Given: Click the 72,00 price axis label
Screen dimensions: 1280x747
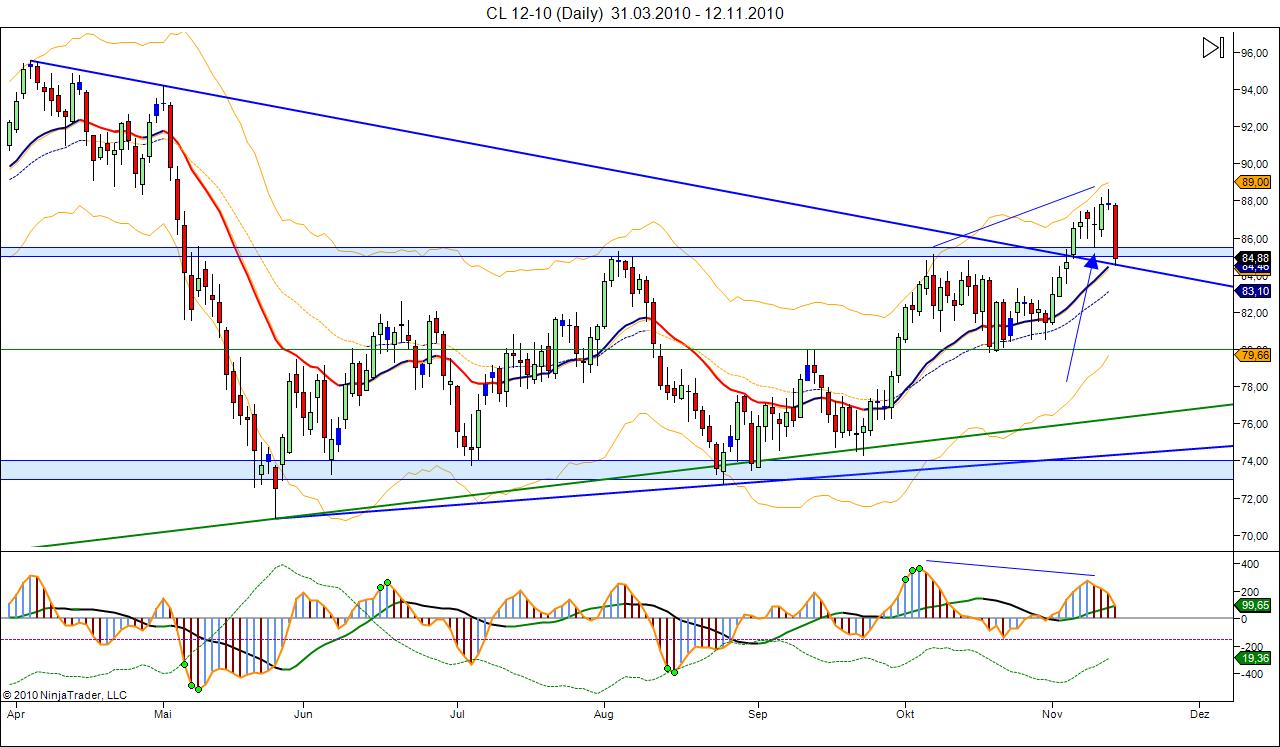Looking at the screenshot, I should (x=1254, y=498).
